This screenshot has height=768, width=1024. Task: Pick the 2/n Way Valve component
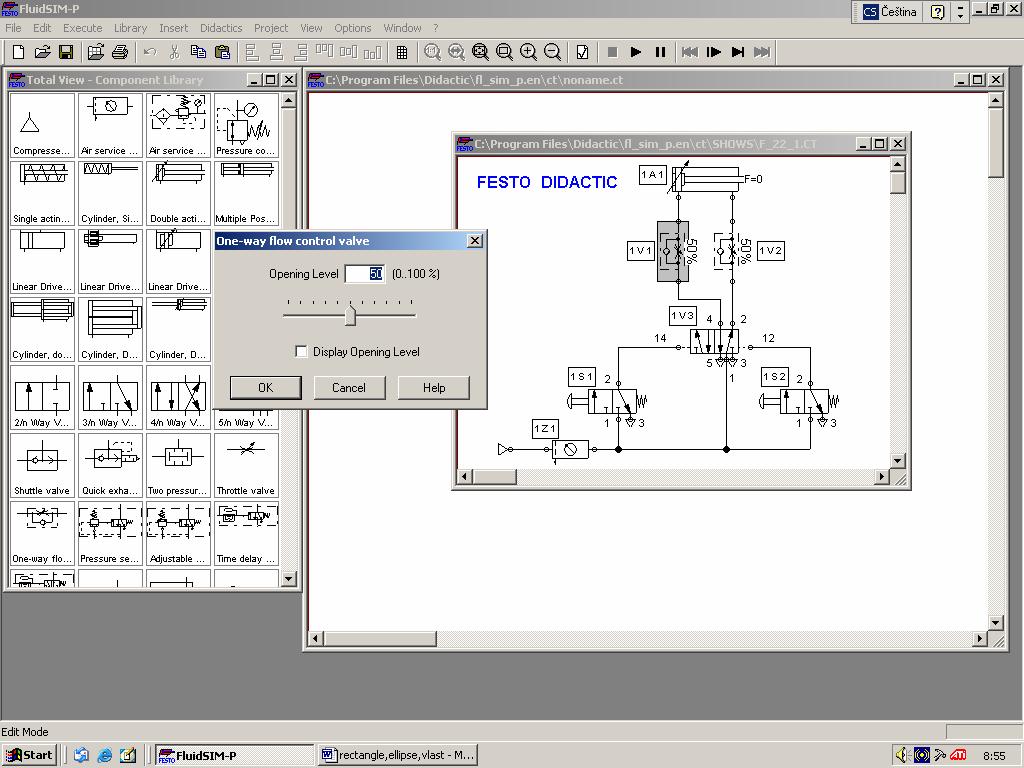point(42,397)
